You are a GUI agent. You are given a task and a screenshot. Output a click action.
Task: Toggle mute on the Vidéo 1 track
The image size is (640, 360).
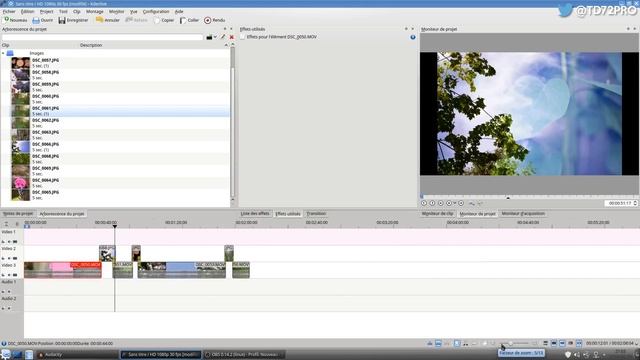click(x=9, y=242)
